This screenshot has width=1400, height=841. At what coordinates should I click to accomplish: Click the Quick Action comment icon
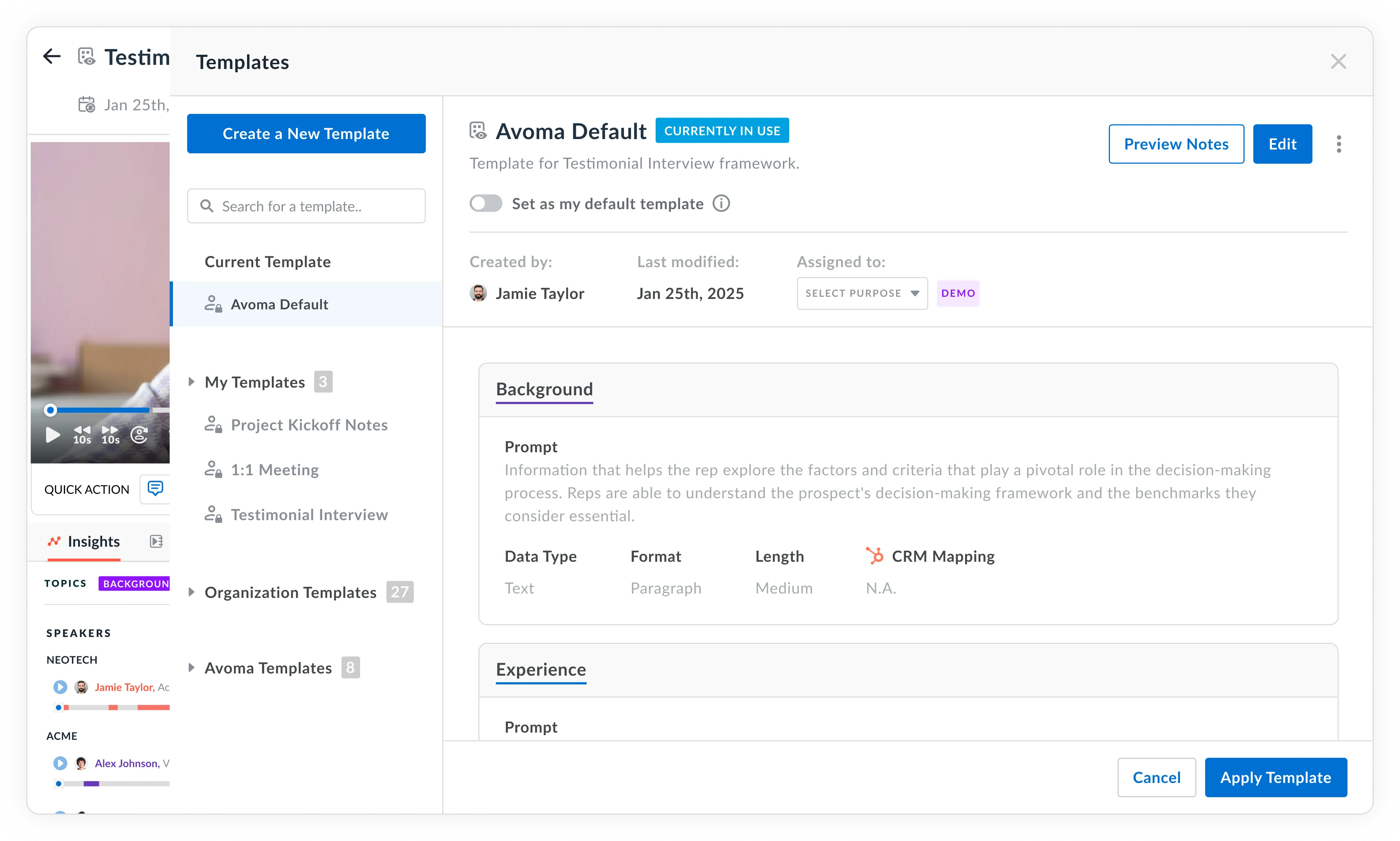point(155,488)
